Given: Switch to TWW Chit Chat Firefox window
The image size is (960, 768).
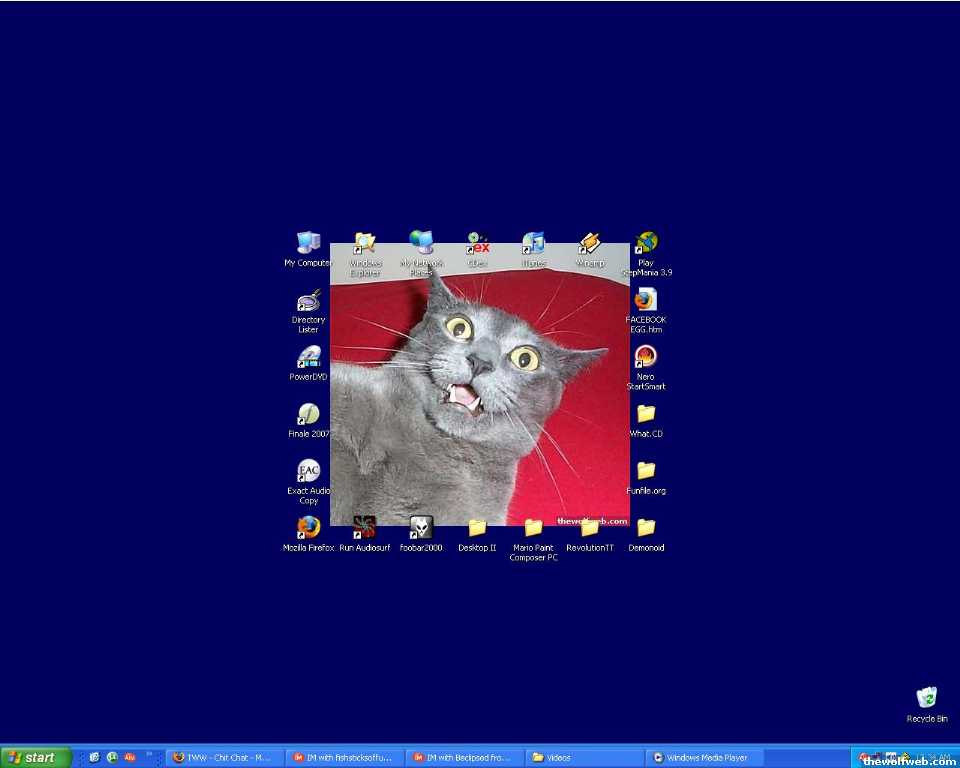Looking at the screenshot, I should click(x=225, y=757).
